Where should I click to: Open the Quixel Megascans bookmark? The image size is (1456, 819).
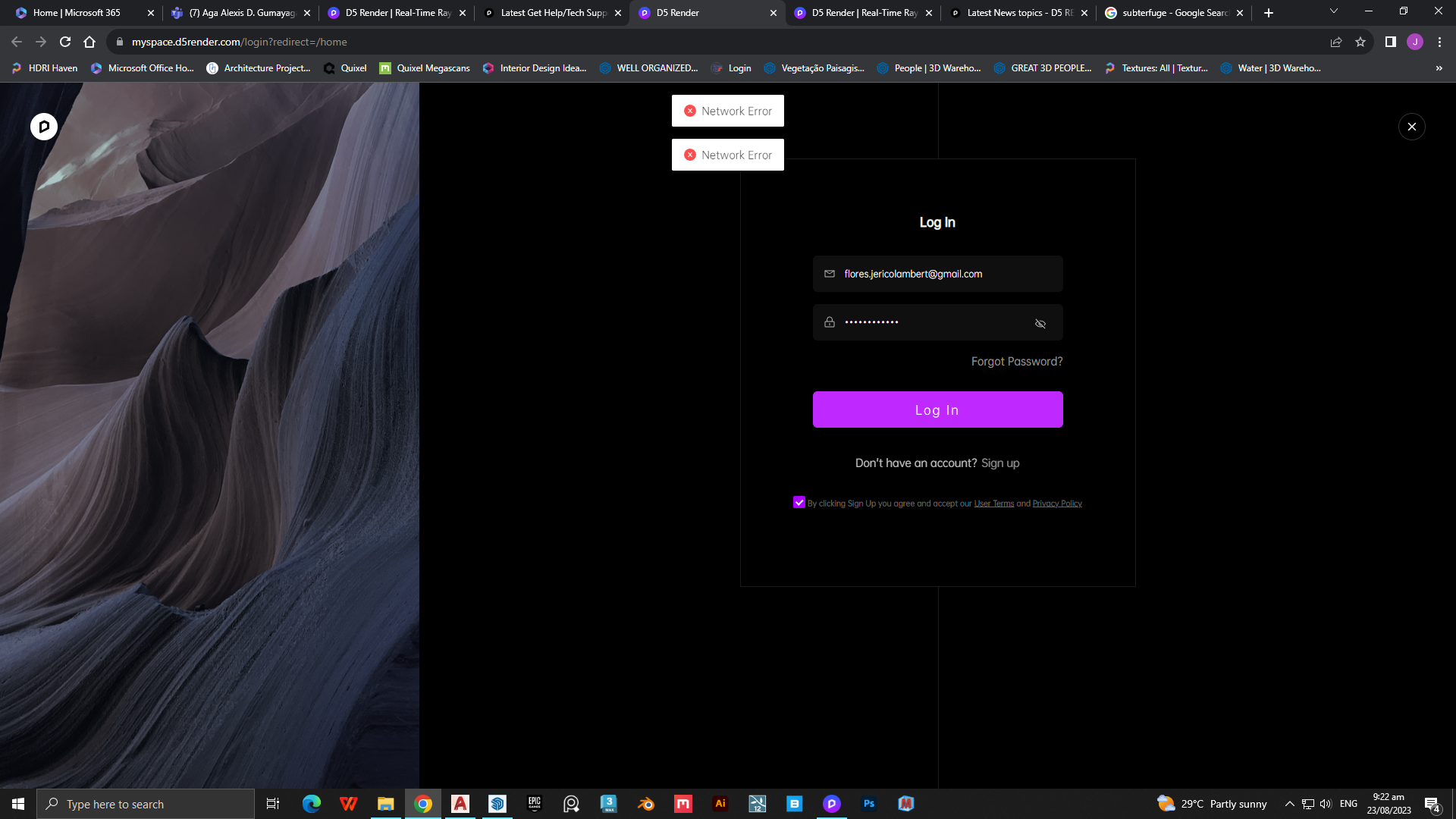pyautogui.click(x=425, y=68)
